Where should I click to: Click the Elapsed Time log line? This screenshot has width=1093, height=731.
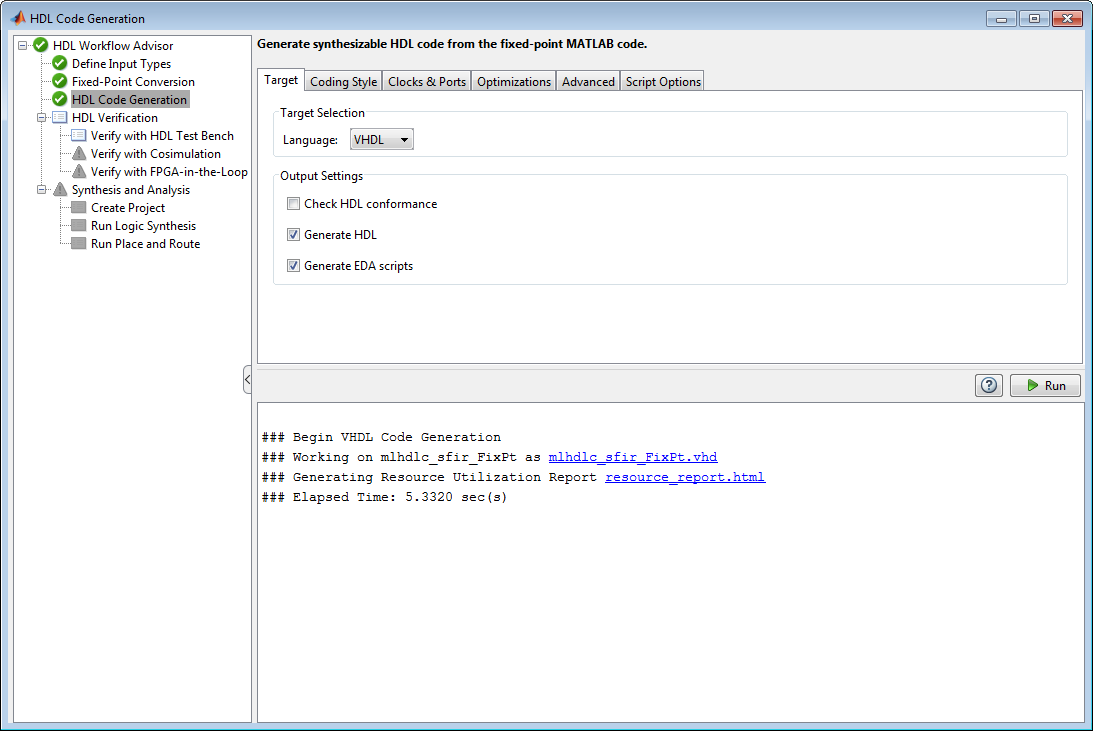click(384, 498)
